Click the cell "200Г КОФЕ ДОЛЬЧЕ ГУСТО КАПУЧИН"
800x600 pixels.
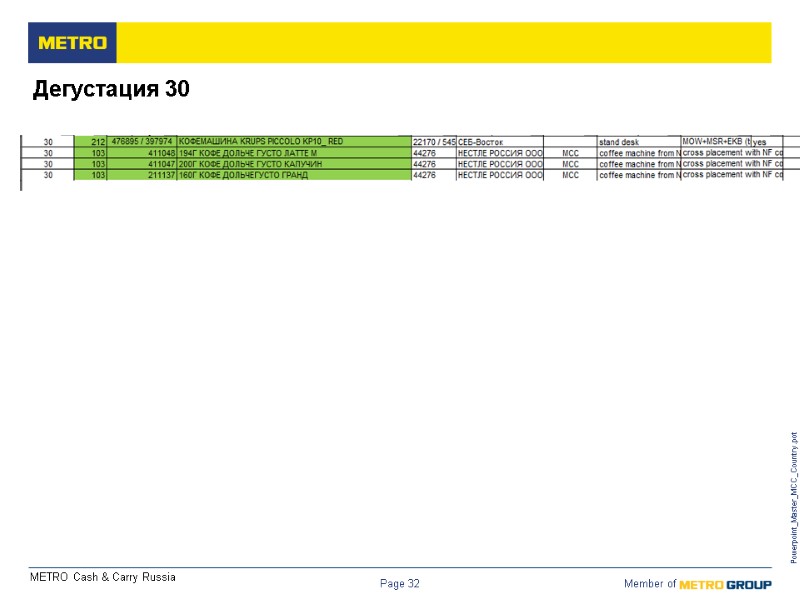point(294,164)
